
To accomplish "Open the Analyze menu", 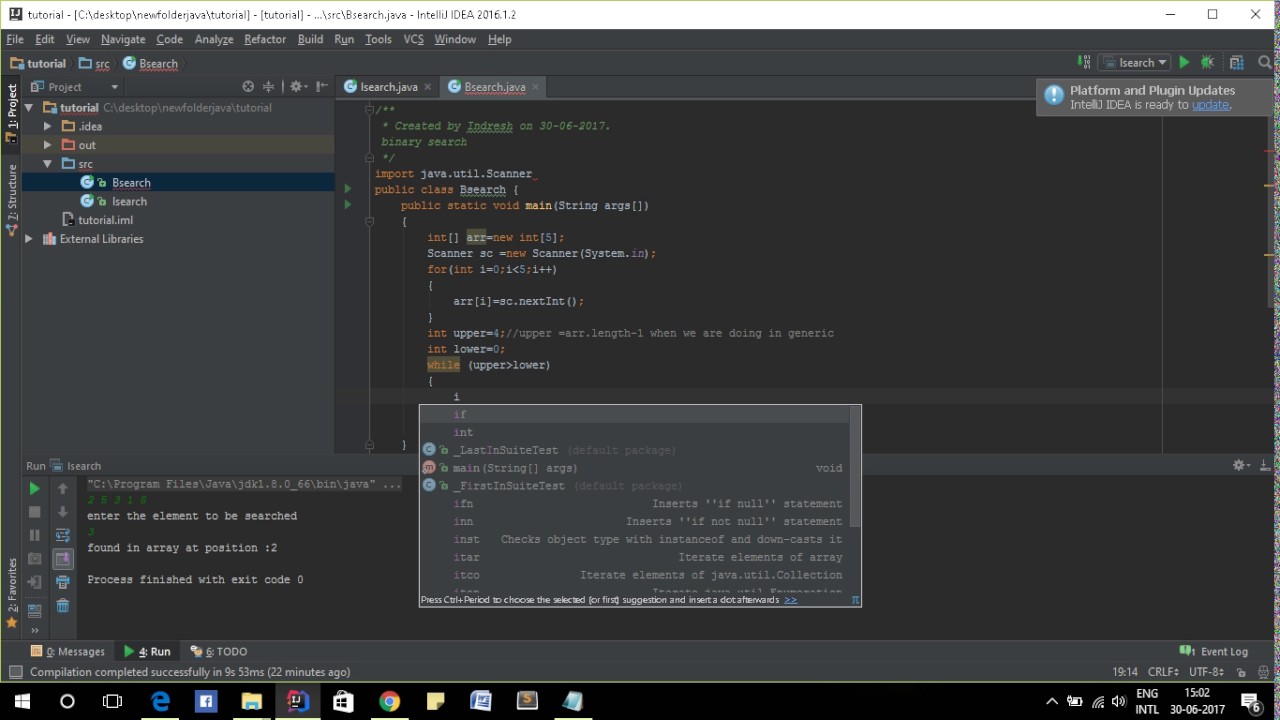I will (x=213, y=39).
